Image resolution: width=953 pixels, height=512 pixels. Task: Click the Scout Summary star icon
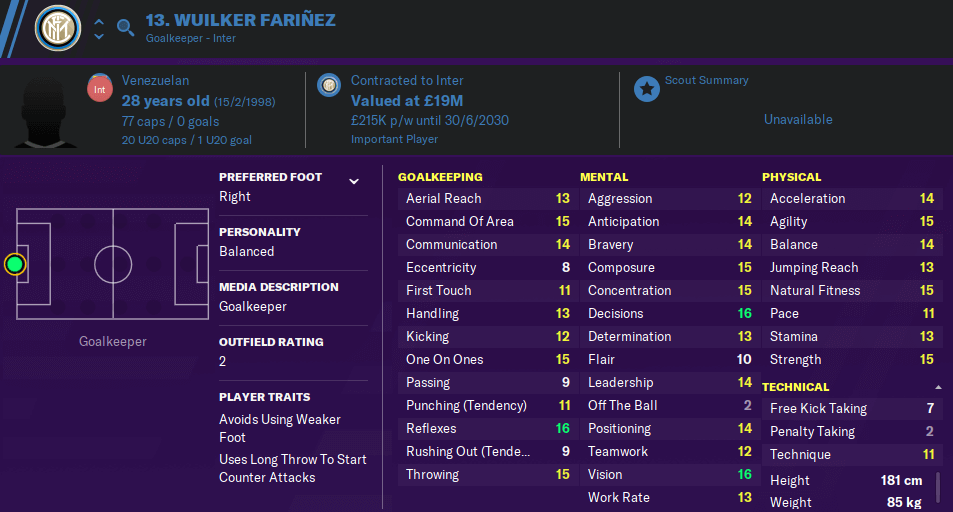pyautogui.click(x=647, y=89)
